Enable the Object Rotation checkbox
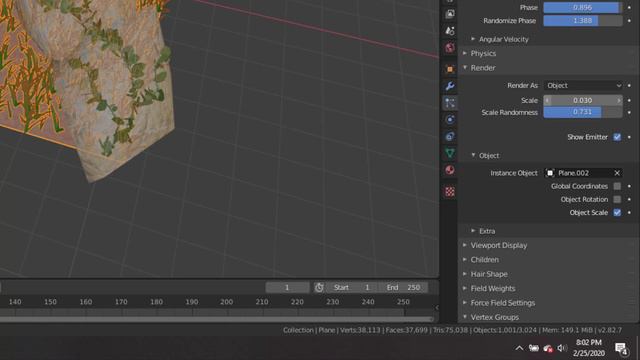Image resolution: width=640 pixels, height=360 pixels. coord(617,199)
